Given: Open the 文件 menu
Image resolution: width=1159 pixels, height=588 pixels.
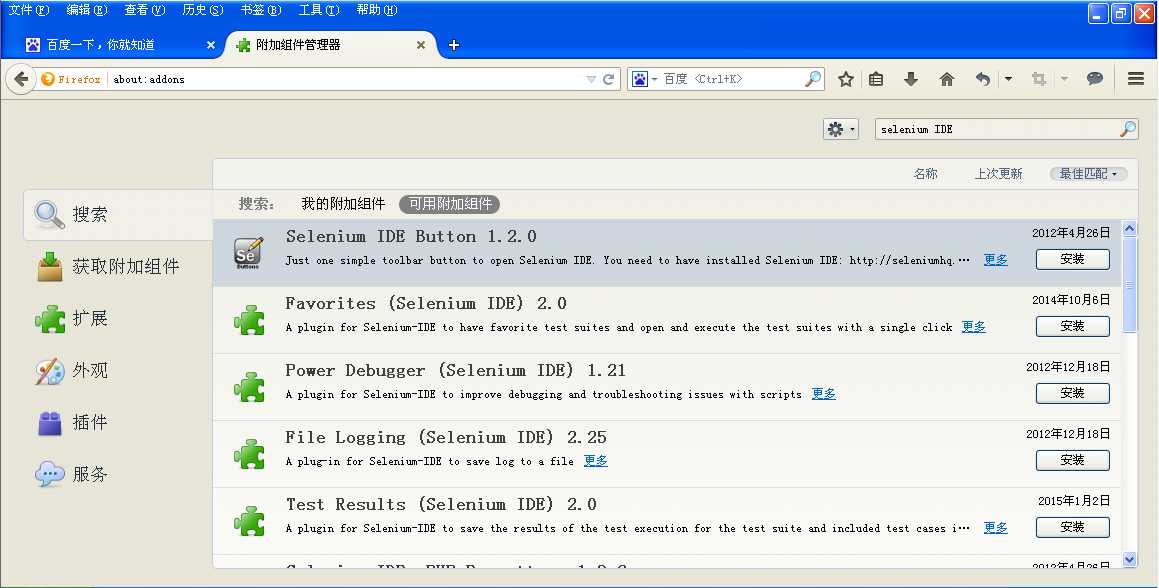Looking at the screenshot, I should [x=29, y=10].
